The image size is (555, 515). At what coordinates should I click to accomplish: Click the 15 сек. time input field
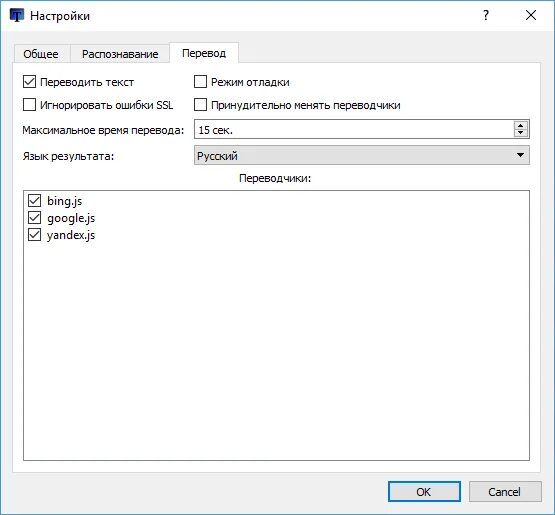[x=354, y=129]
